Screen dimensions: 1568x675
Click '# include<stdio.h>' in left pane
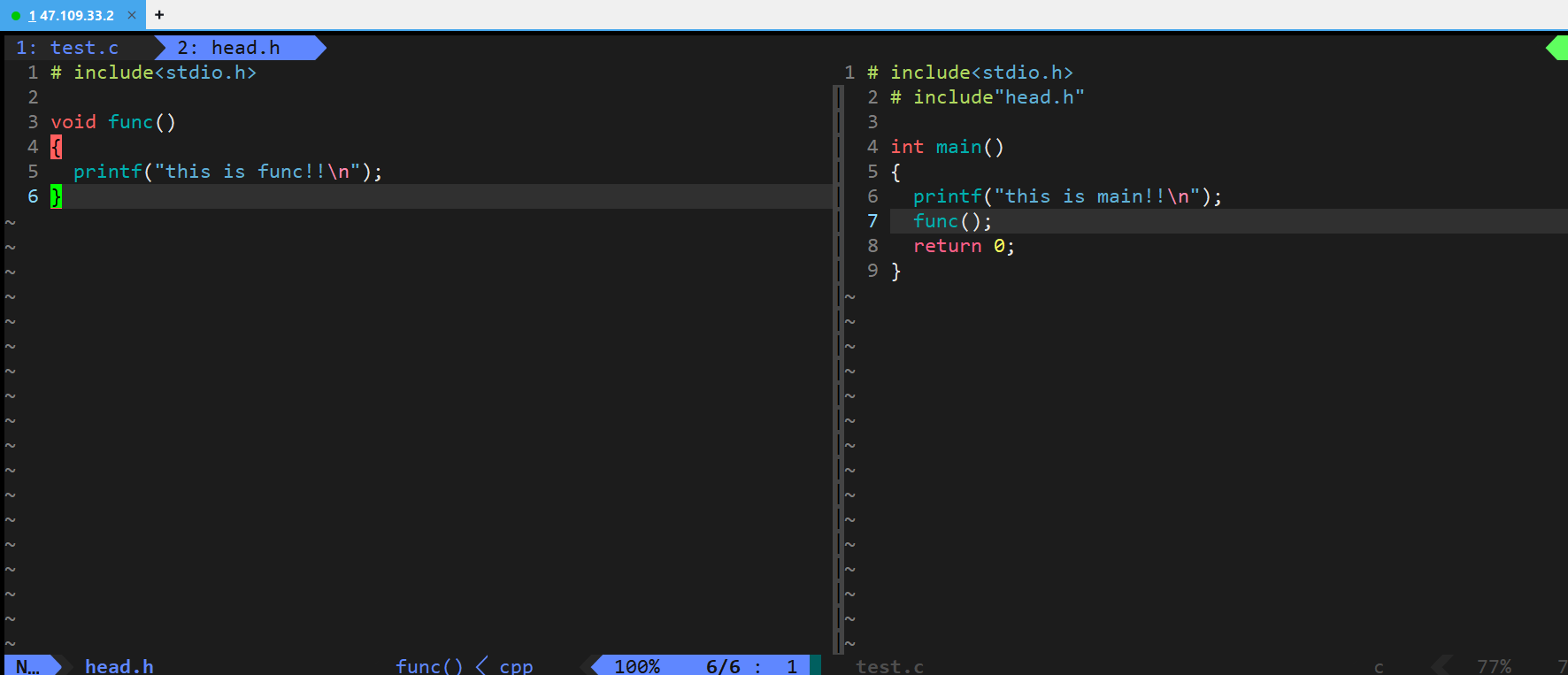(x=153, y=73)
